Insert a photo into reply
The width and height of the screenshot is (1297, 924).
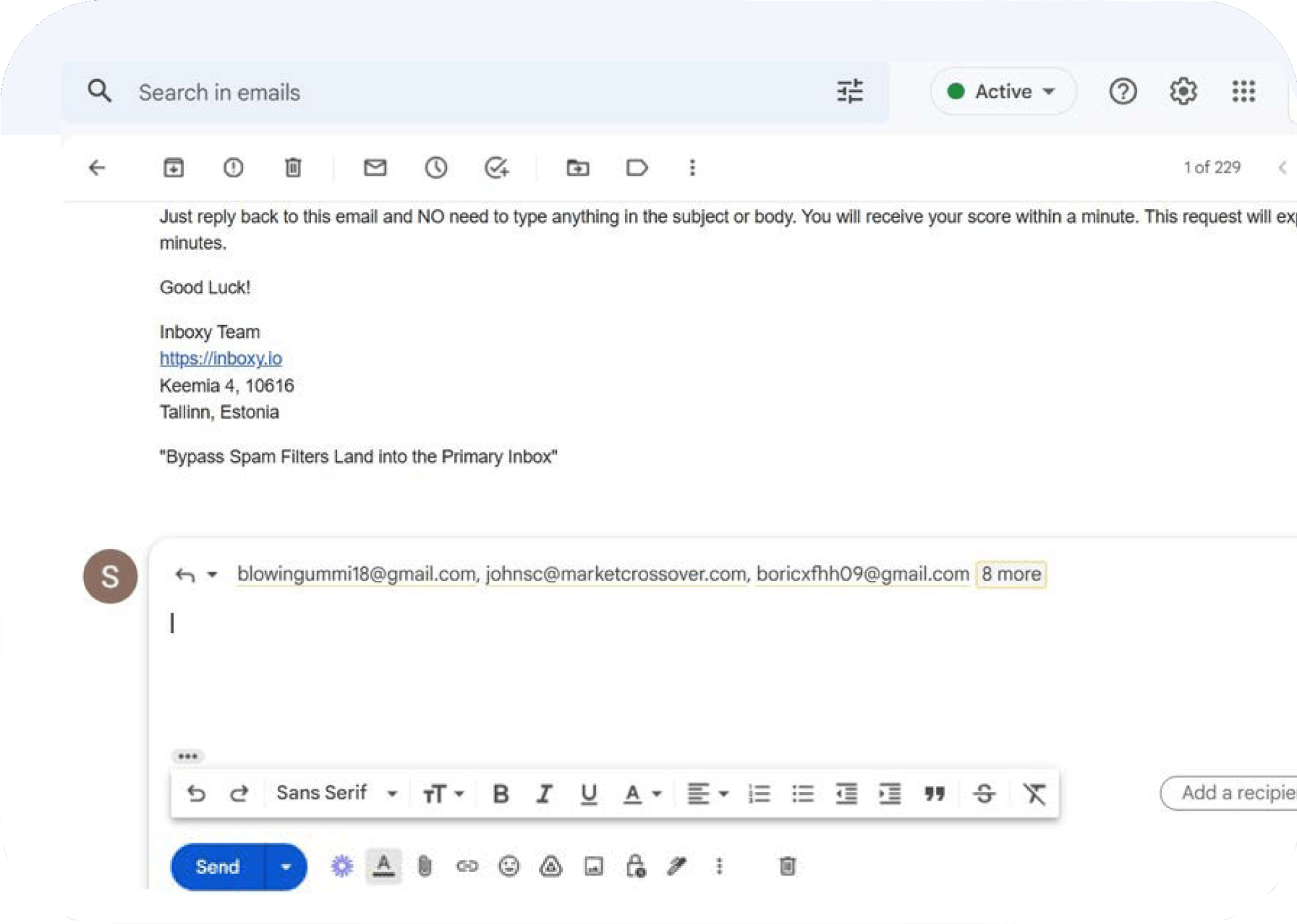[593, 866]
